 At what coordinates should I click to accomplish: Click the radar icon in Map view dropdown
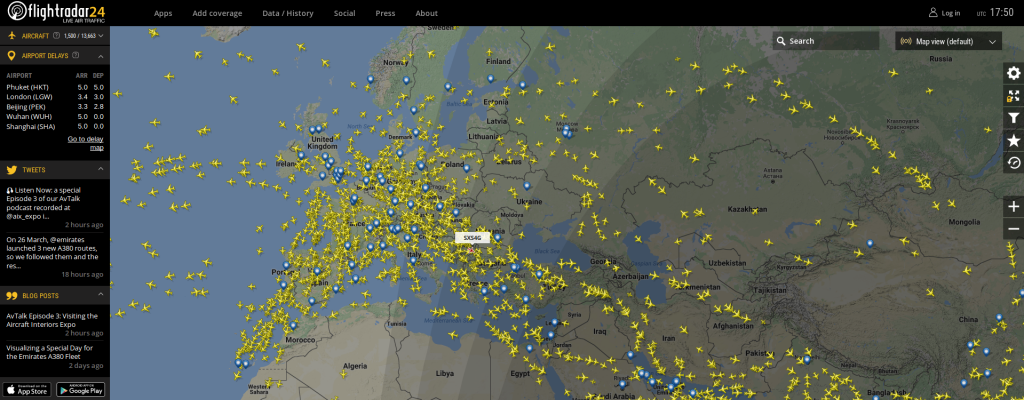[x=906, y=41]
